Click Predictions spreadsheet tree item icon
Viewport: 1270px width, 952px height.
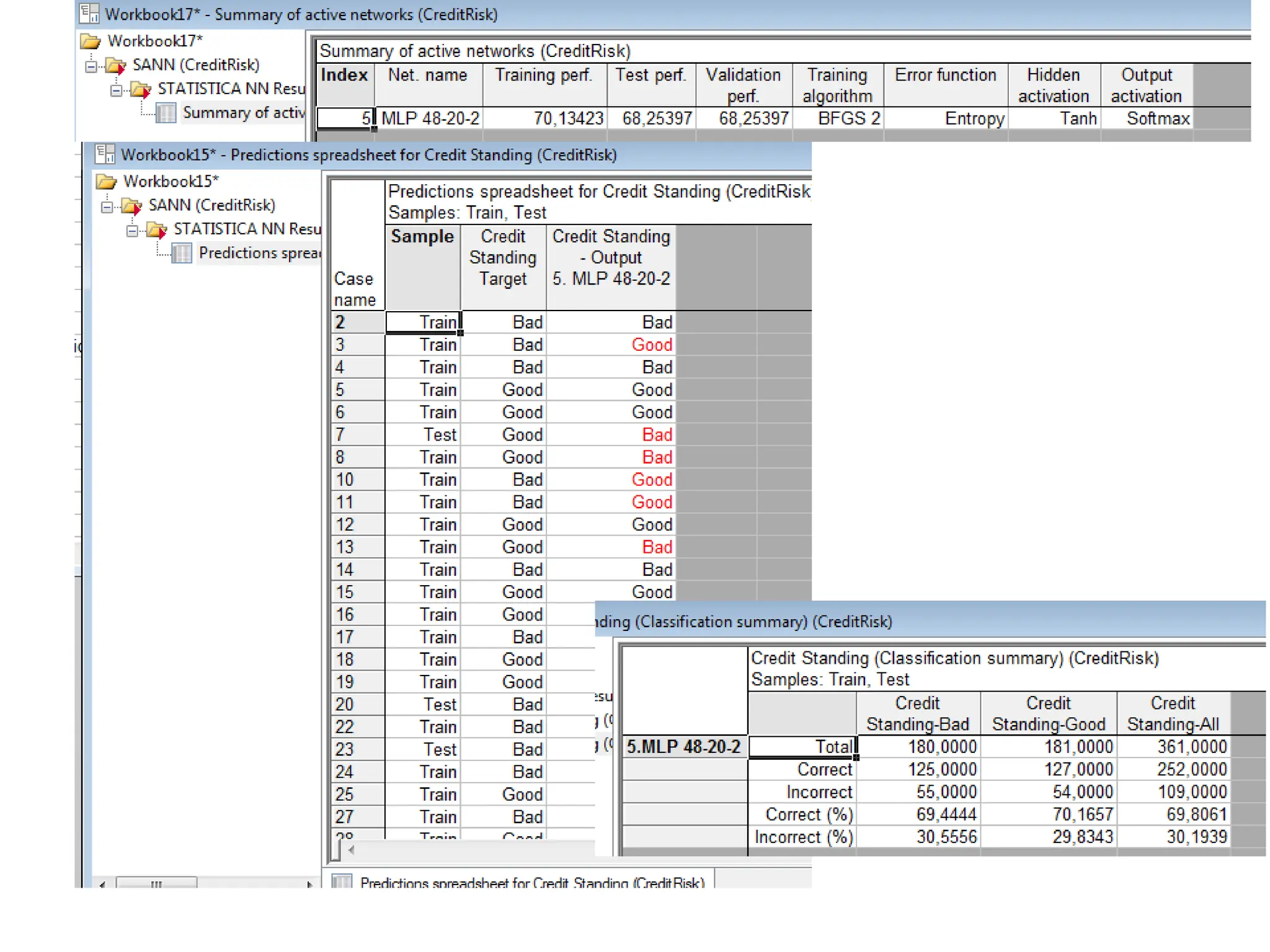click(x=182, y=253)
